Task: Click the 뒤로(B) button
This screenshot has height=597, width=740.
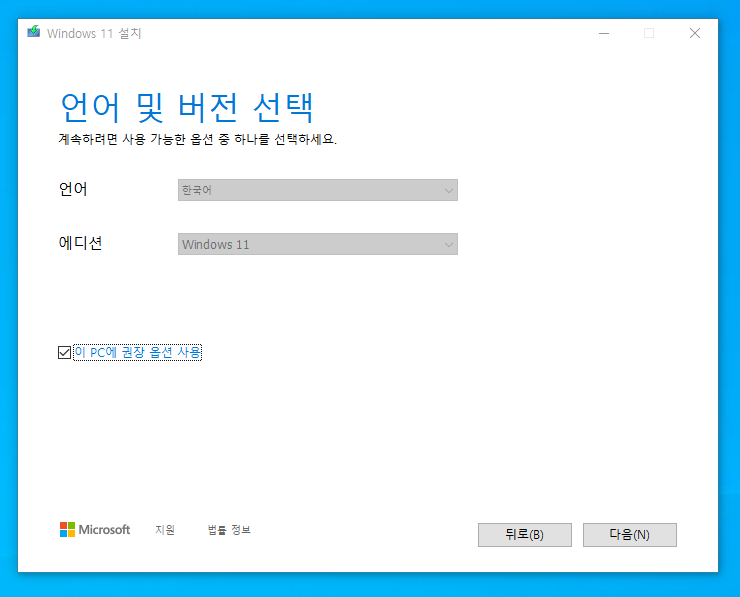Action: point(525,535)
